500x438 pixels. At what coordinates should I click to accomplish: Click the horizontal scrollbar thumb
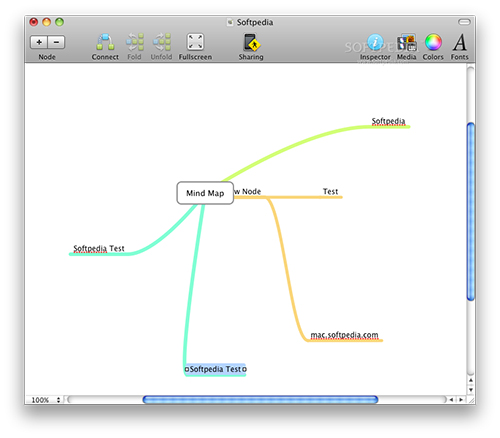click(x=260, y=399)
